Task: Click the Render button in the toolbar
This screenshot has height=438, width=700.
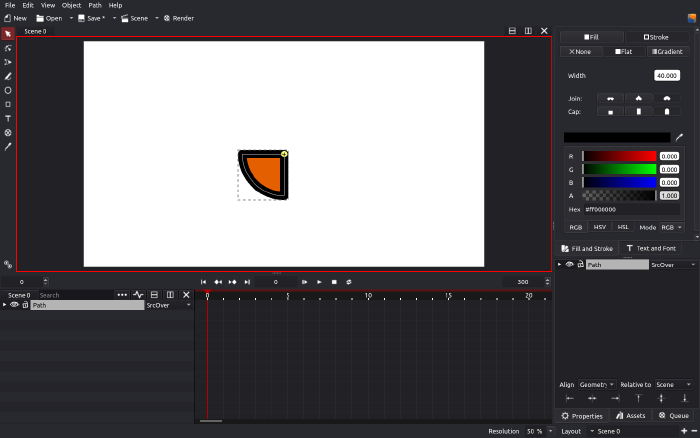Action: (x=179, y=18)
